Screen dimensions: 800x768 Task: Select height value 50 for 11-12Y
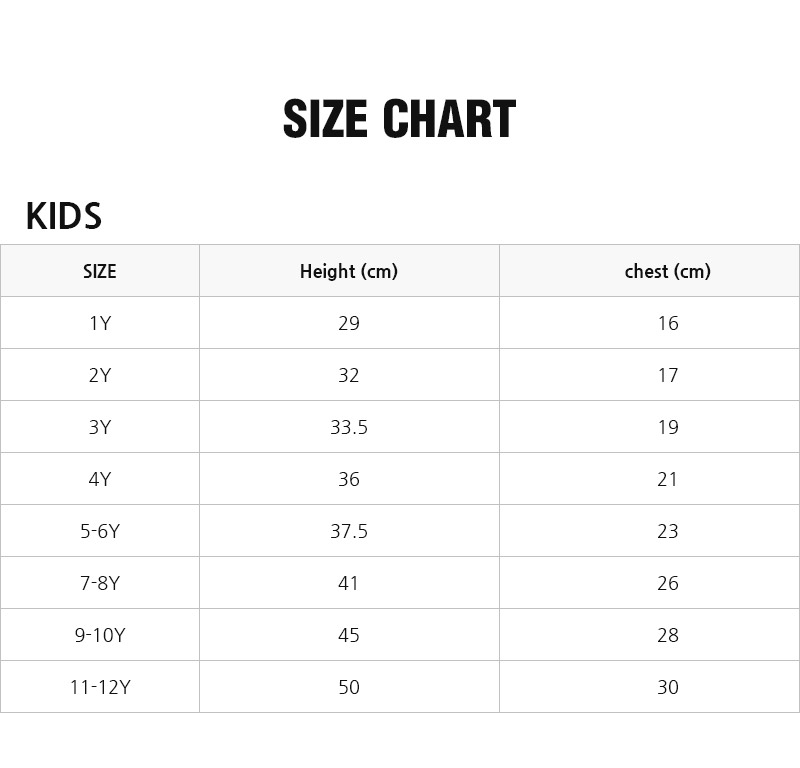point(349,687)
